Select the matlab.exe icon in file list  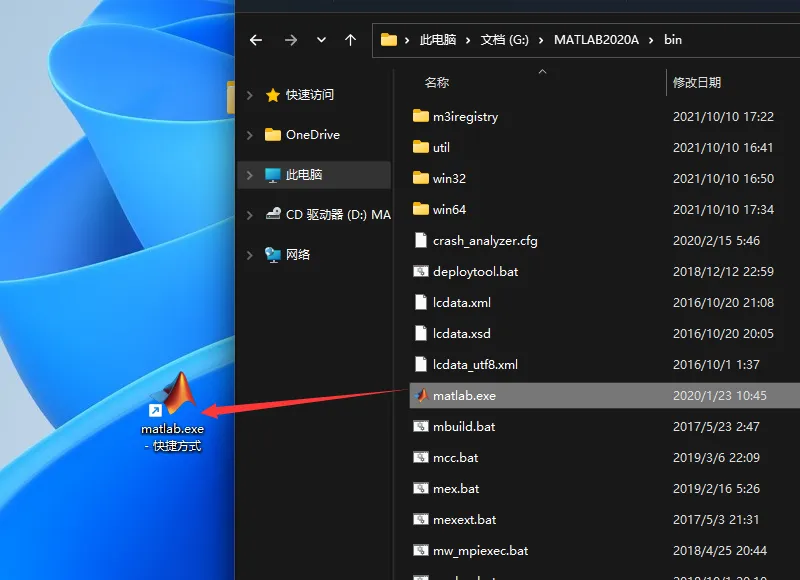(421, 395)
